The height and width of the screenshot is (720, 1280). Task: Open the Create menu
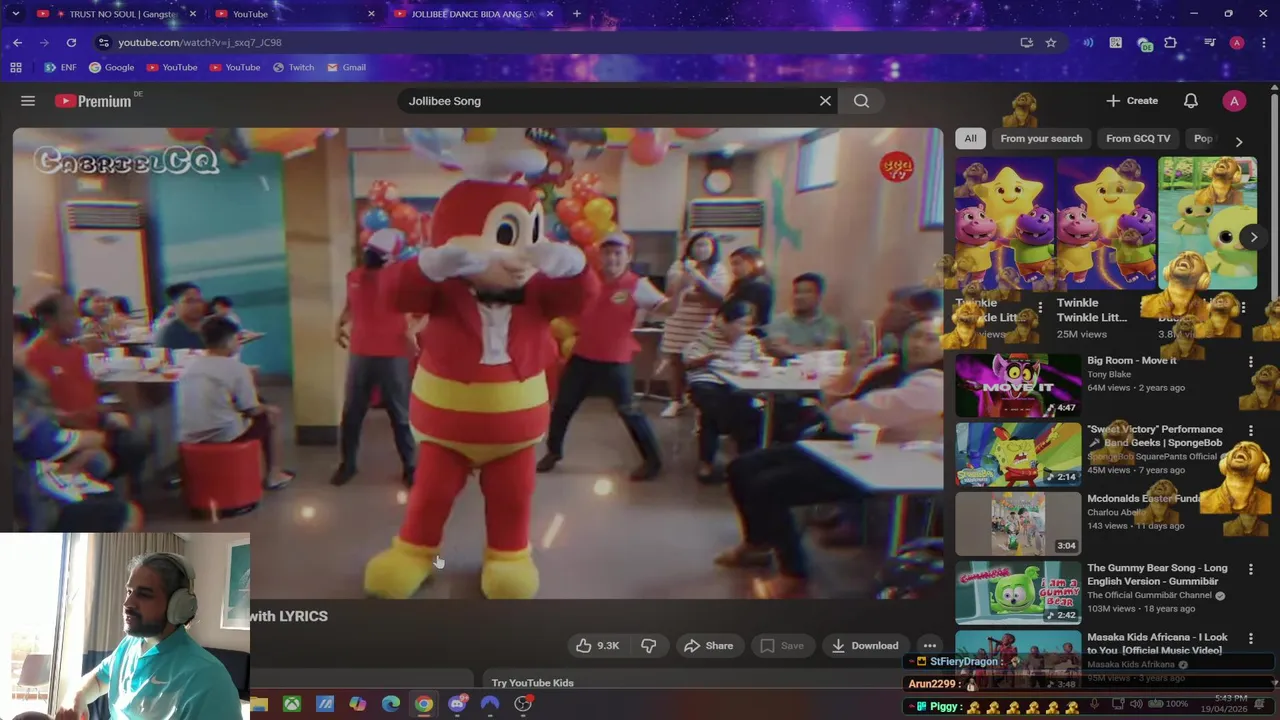click(x=1132, y=101)
